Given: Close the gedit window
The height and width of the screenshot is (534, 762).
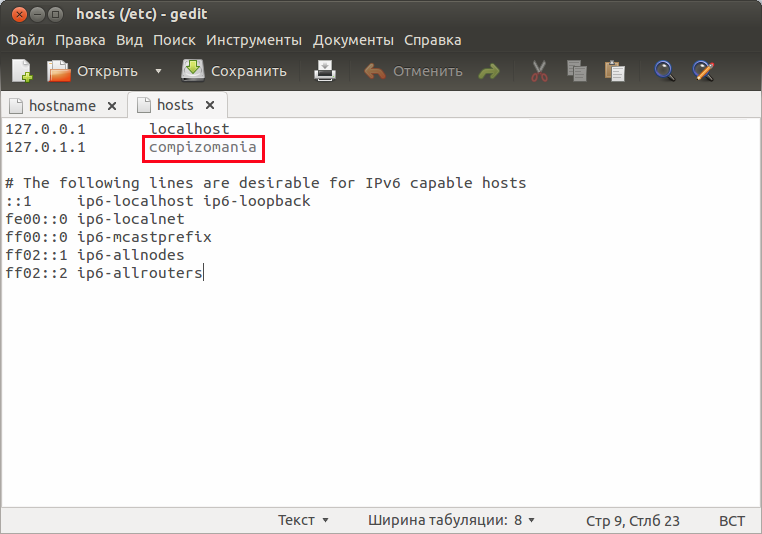Looking at the screenshot, I should (19, 15).
